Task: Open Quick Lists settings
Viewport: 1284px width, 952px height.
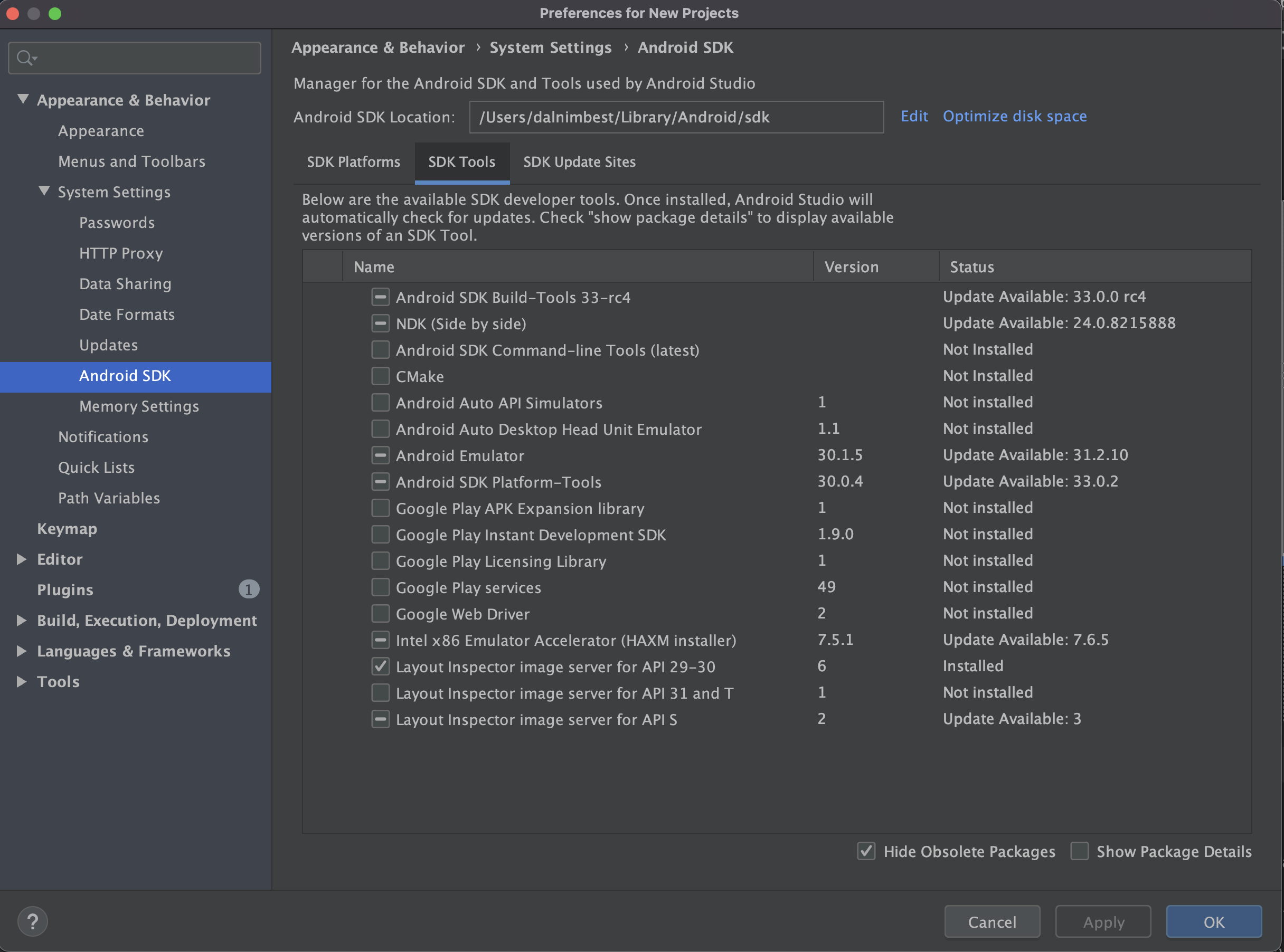Action: pyautogui.click(x=96, y=467)
